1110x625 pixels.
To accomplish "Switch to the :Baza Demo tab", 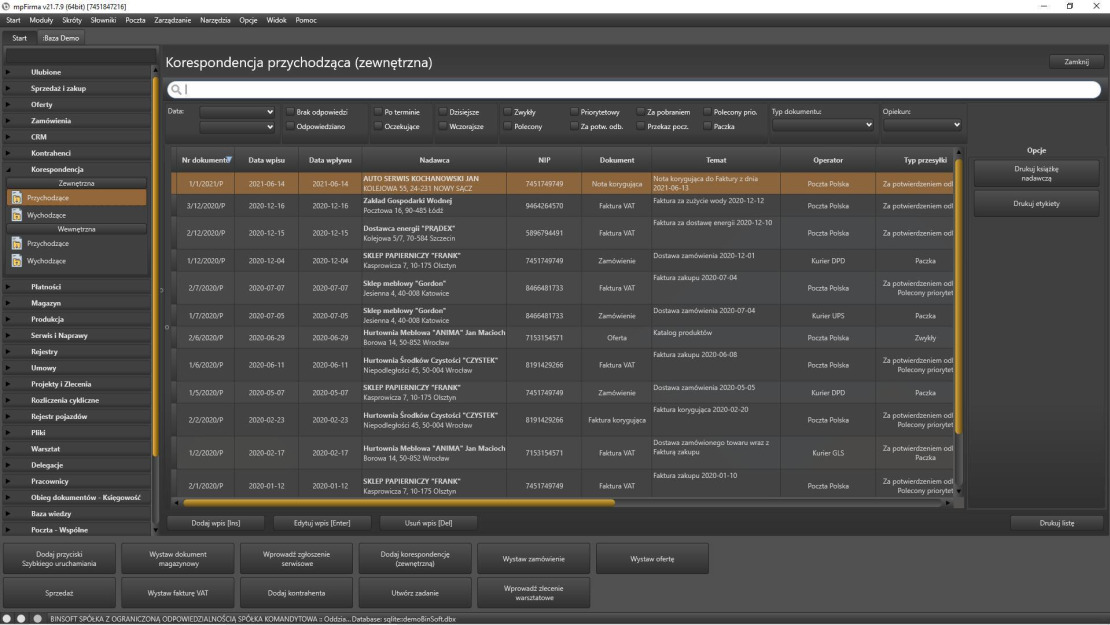I will (x=61, y=38).
